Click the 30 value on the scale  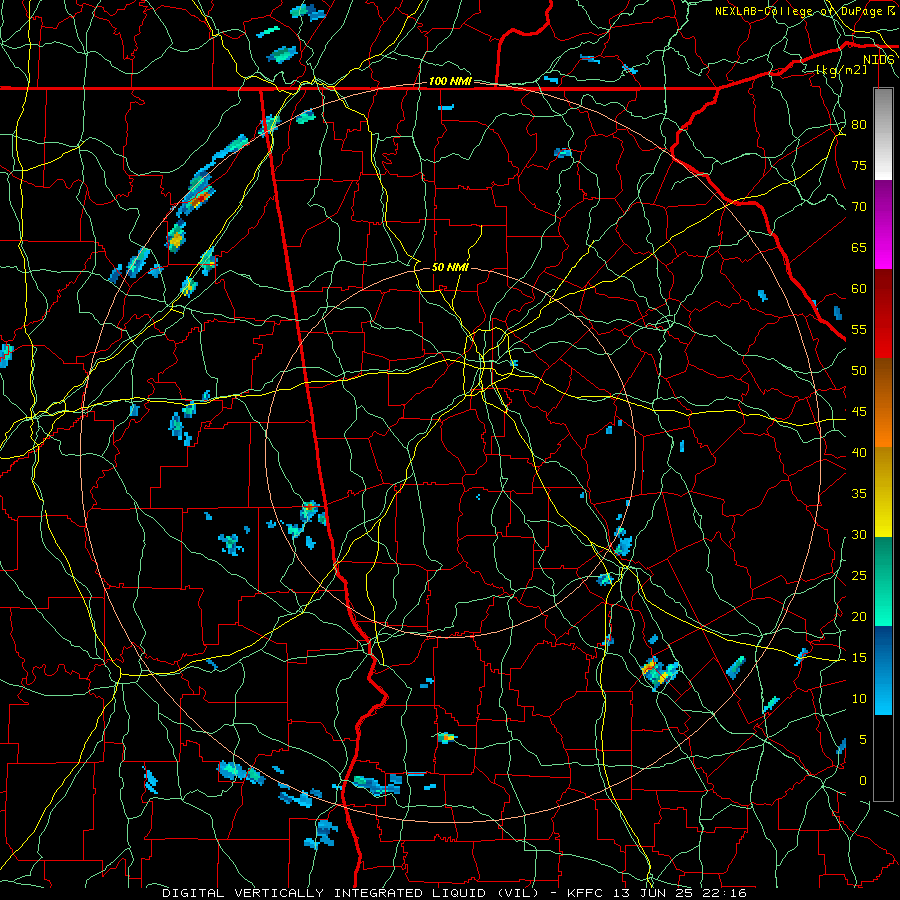pos(859,534)
